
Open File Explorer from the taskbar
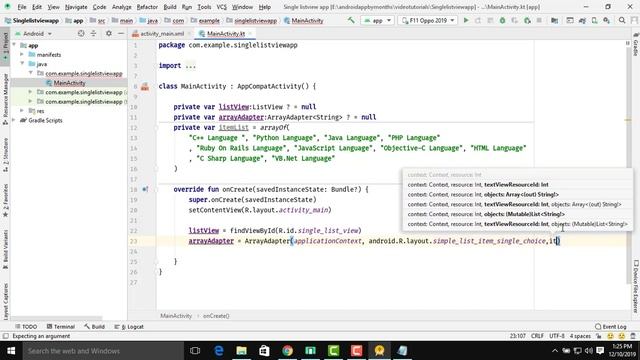(242, 351)
